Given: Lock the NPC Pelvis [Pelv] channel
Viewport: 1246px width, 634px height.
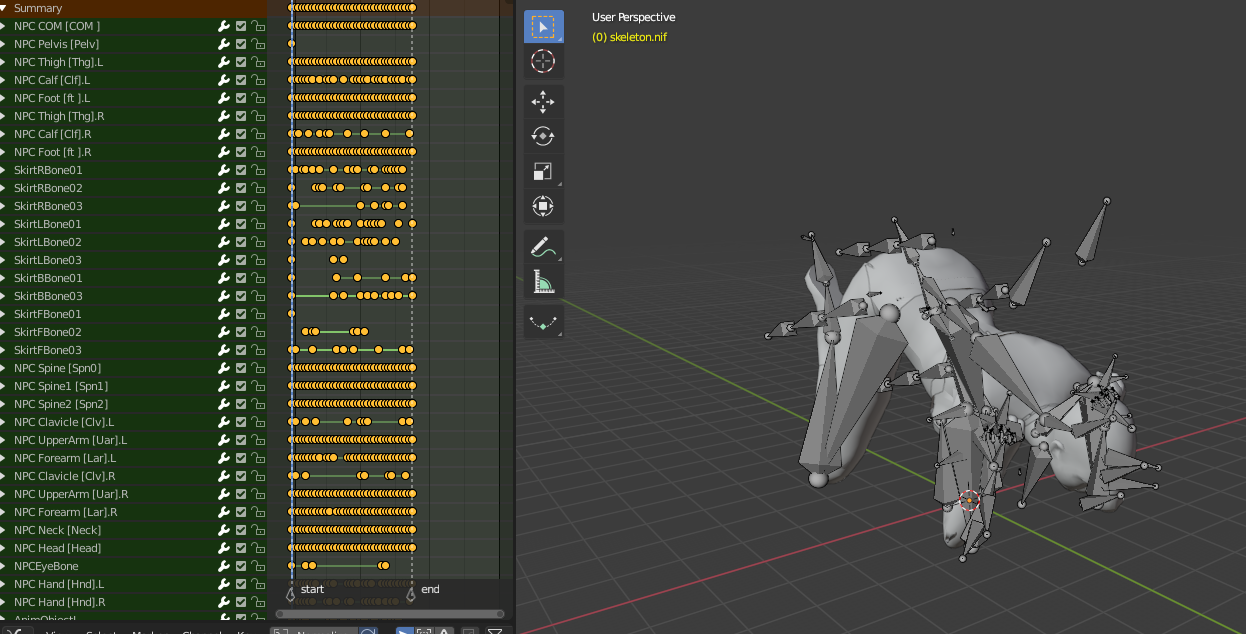Looking at the screenshot, I should 258,44.
